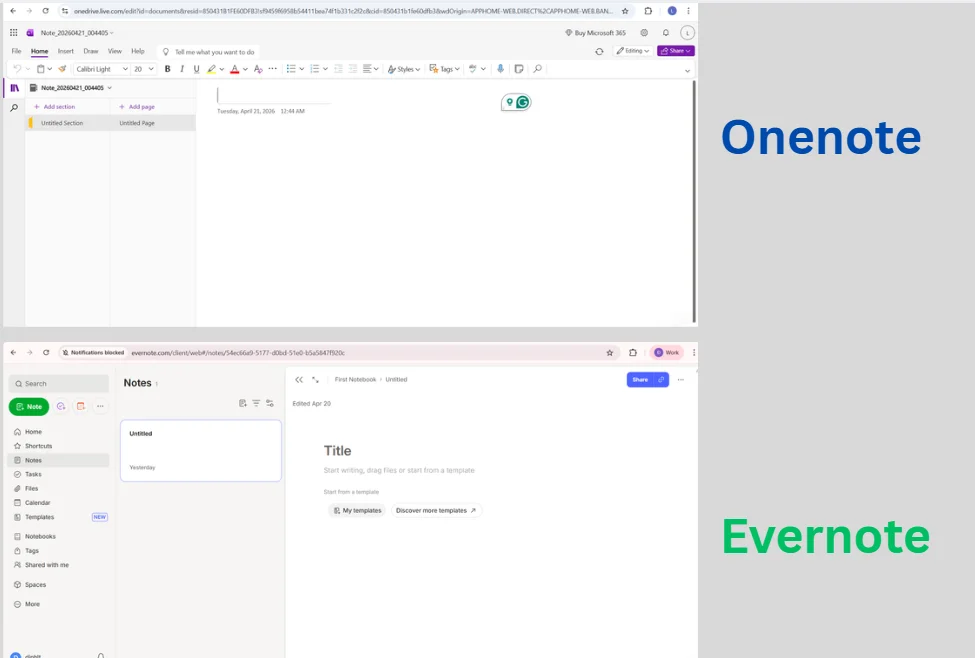Click the Evernote notes view options icon

tap(270, 403)
